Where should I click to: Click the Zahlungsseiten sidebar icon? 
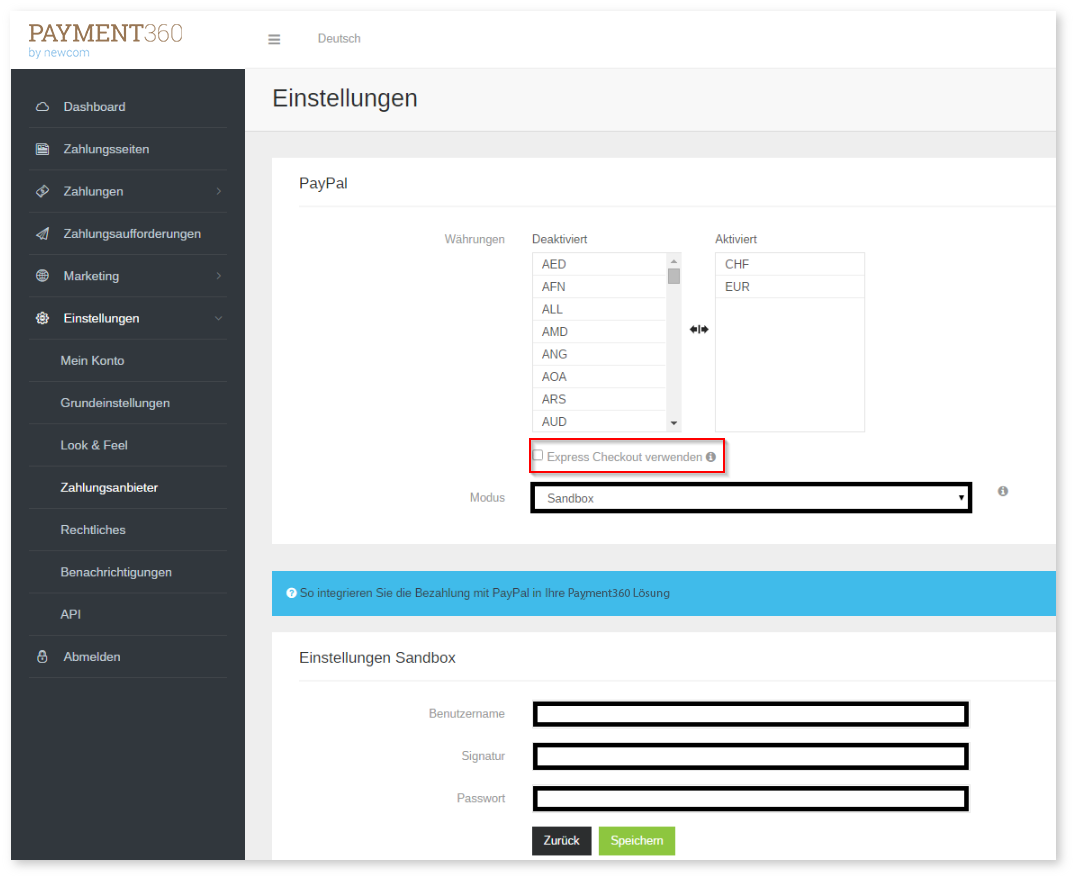point(42,149)
